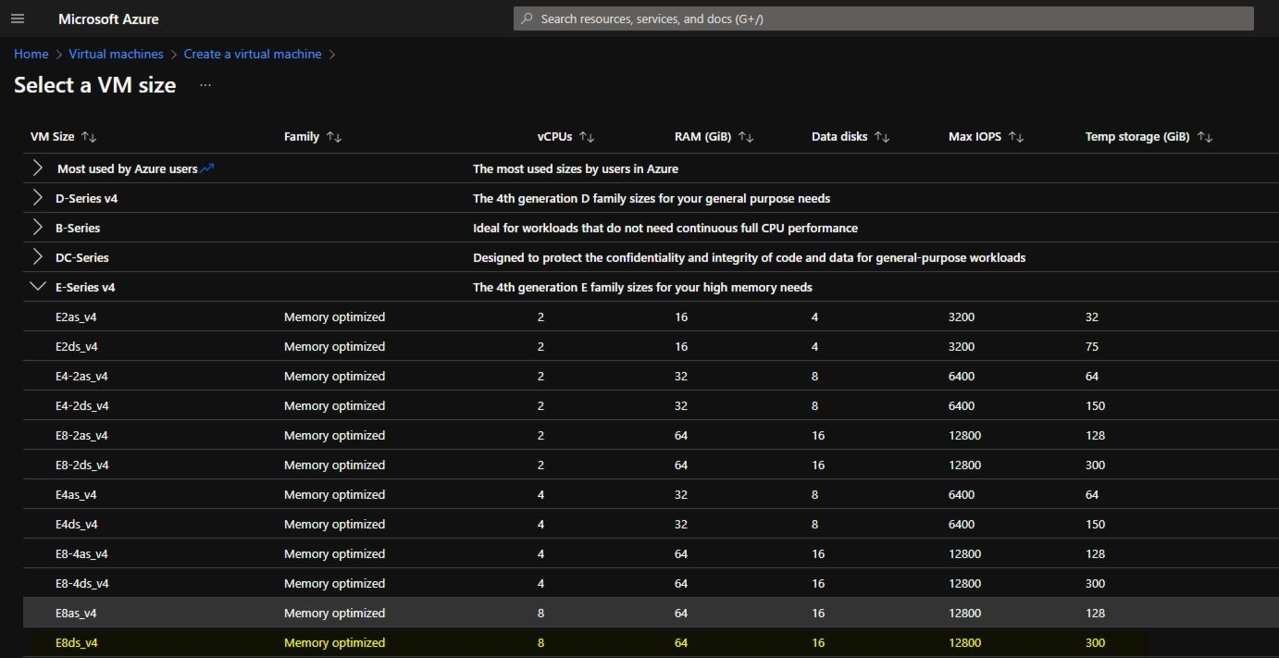
Task: Focus the Search resources, services, and docs box
Action: 884,19
